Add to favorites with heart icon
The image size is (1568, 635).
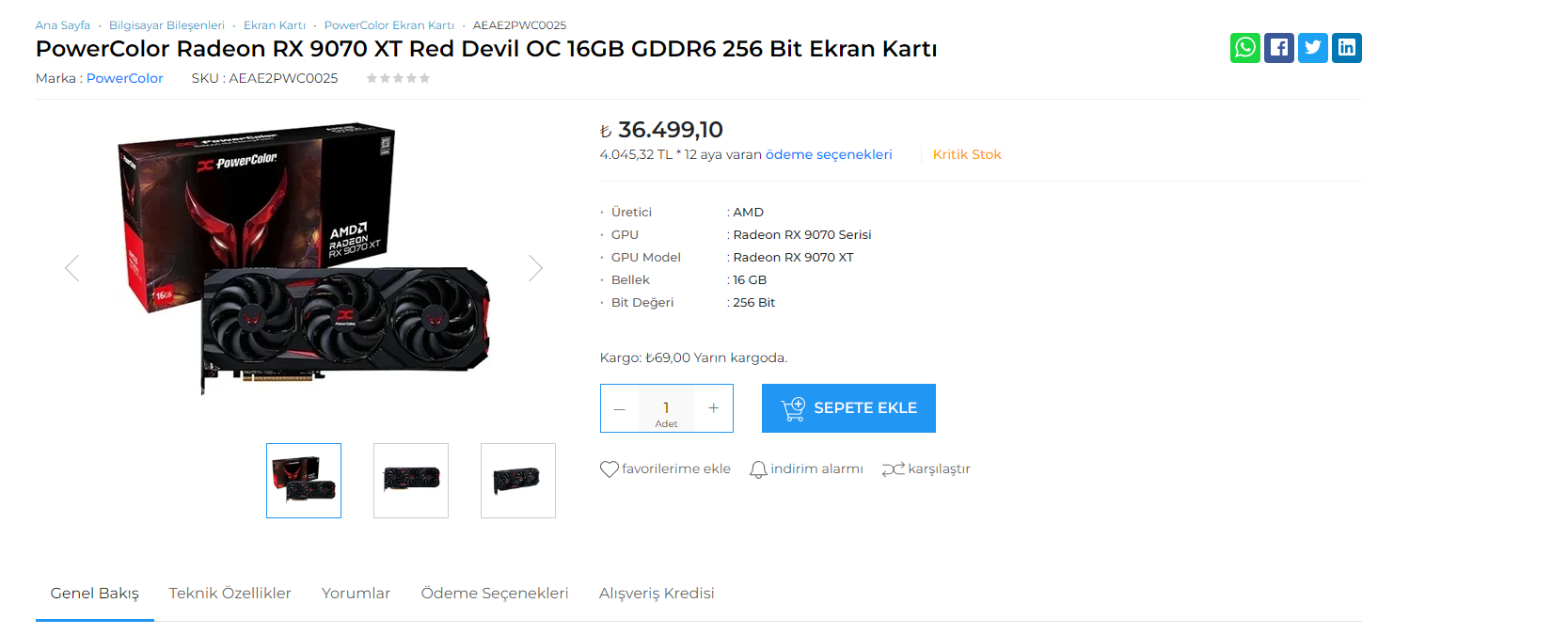click(x=610, y=468)
